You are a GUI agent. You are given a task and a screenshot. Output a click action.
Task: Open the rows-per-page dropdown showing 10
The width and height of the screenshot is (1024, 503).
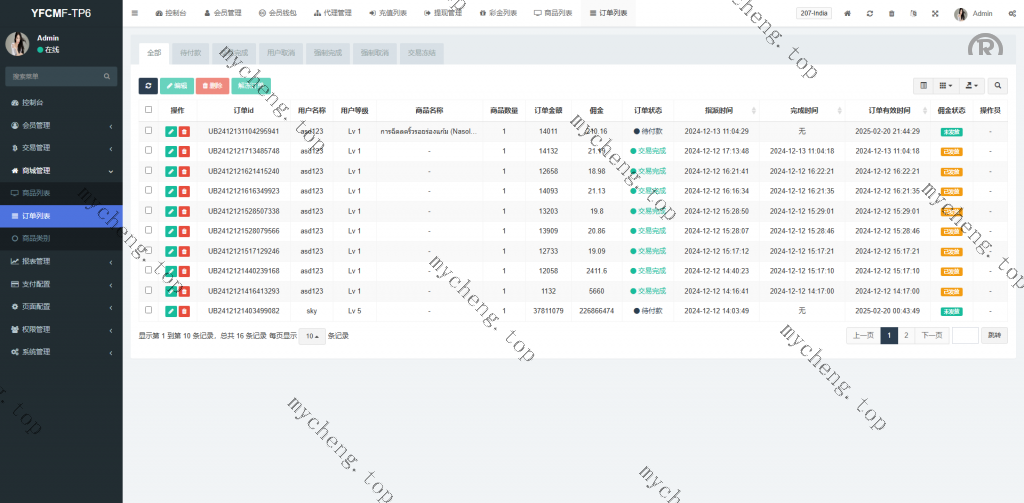(x=313, y=336)
